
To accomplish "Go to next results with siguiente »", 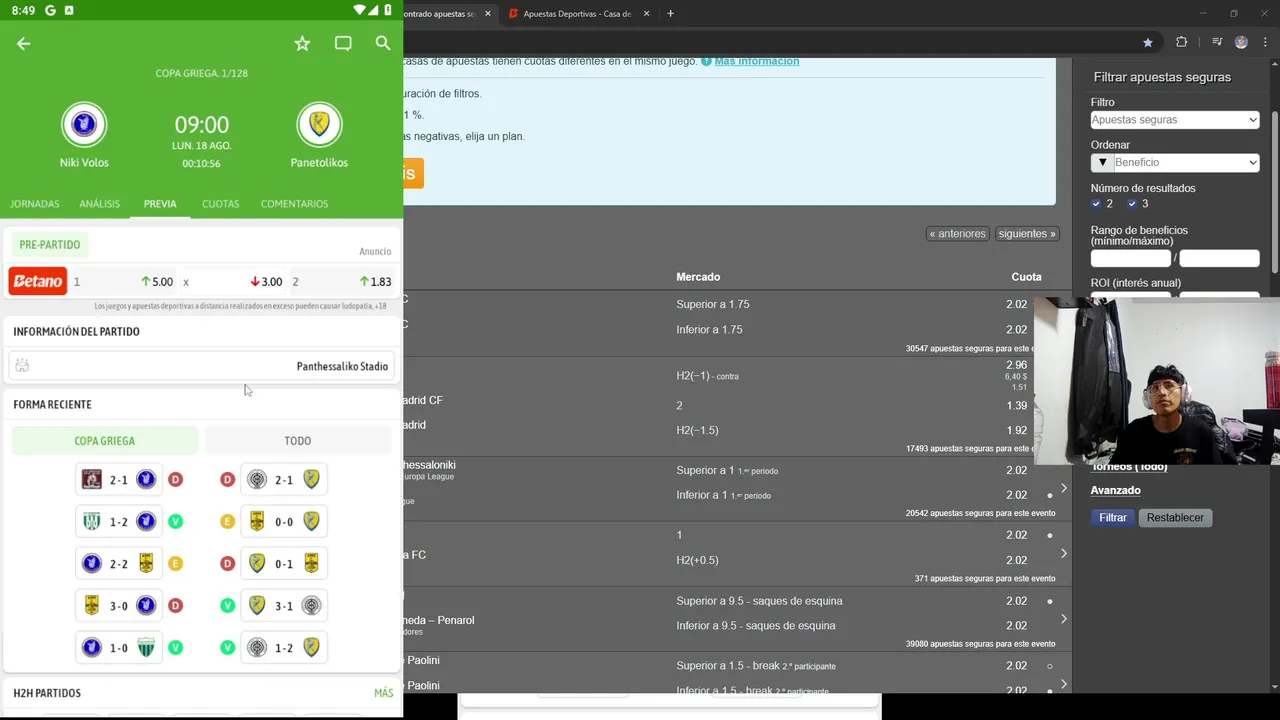I will [1027, 234].
